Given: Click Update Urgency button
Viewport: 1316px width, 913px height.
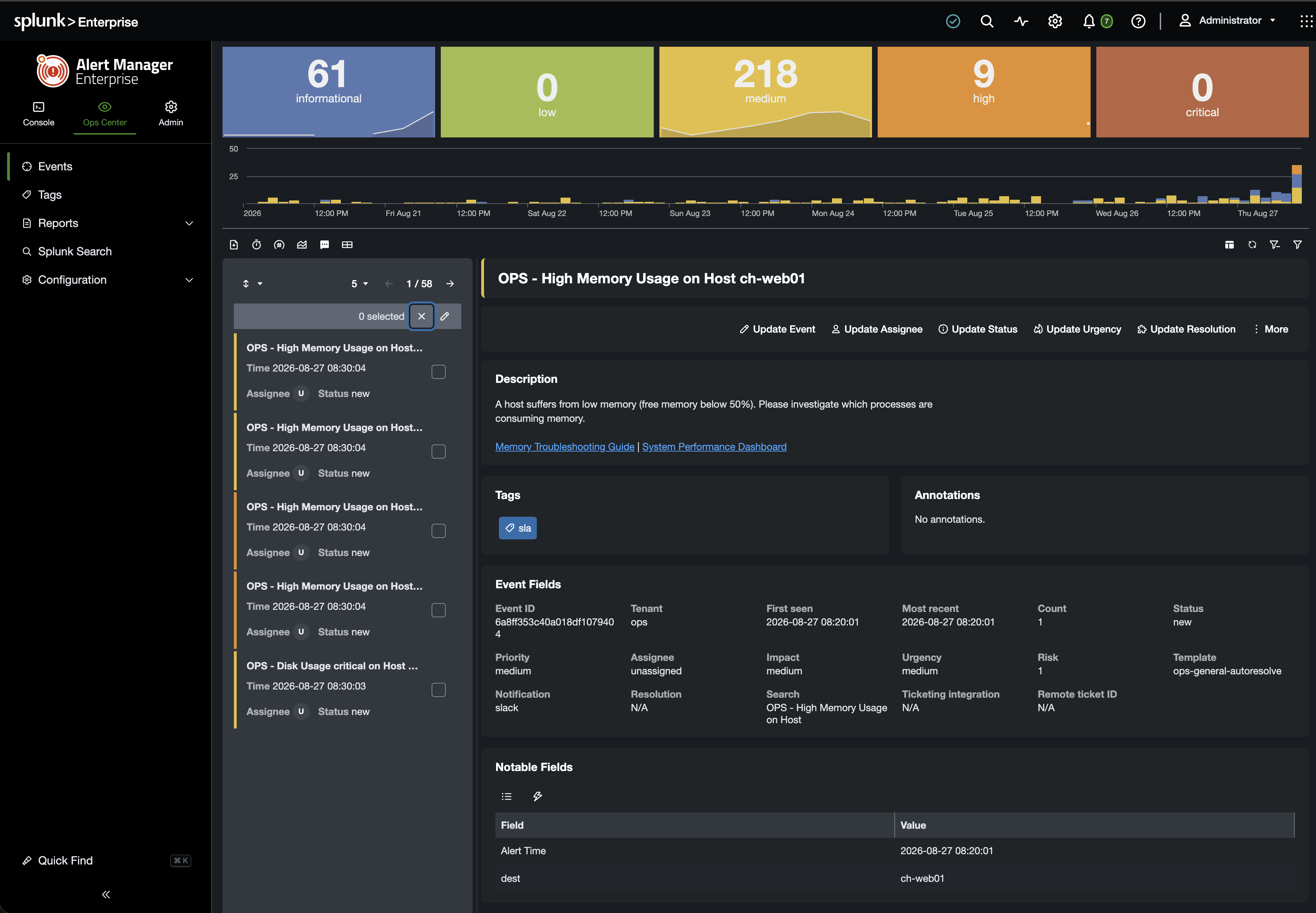Looking at the screenshot, I should [x=1078, y=329].
